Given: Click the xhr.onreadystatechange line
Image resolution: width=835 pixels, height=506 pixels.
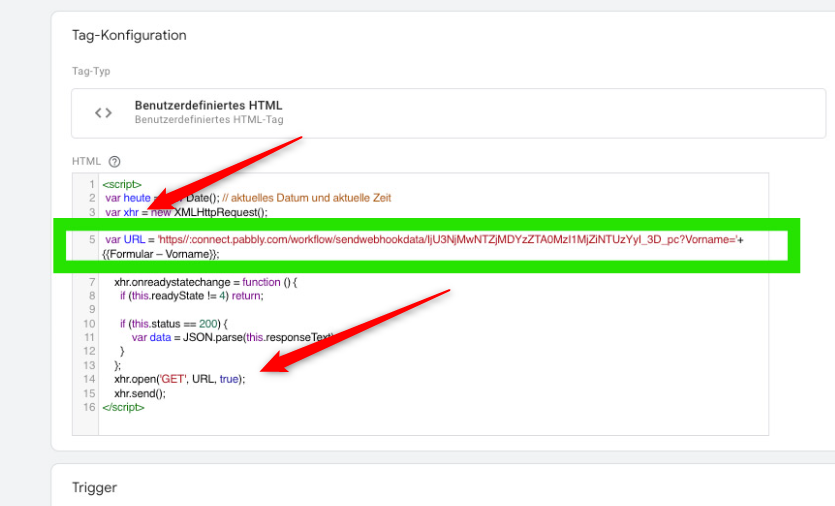Looking at the screenshot, I should 206,282.
